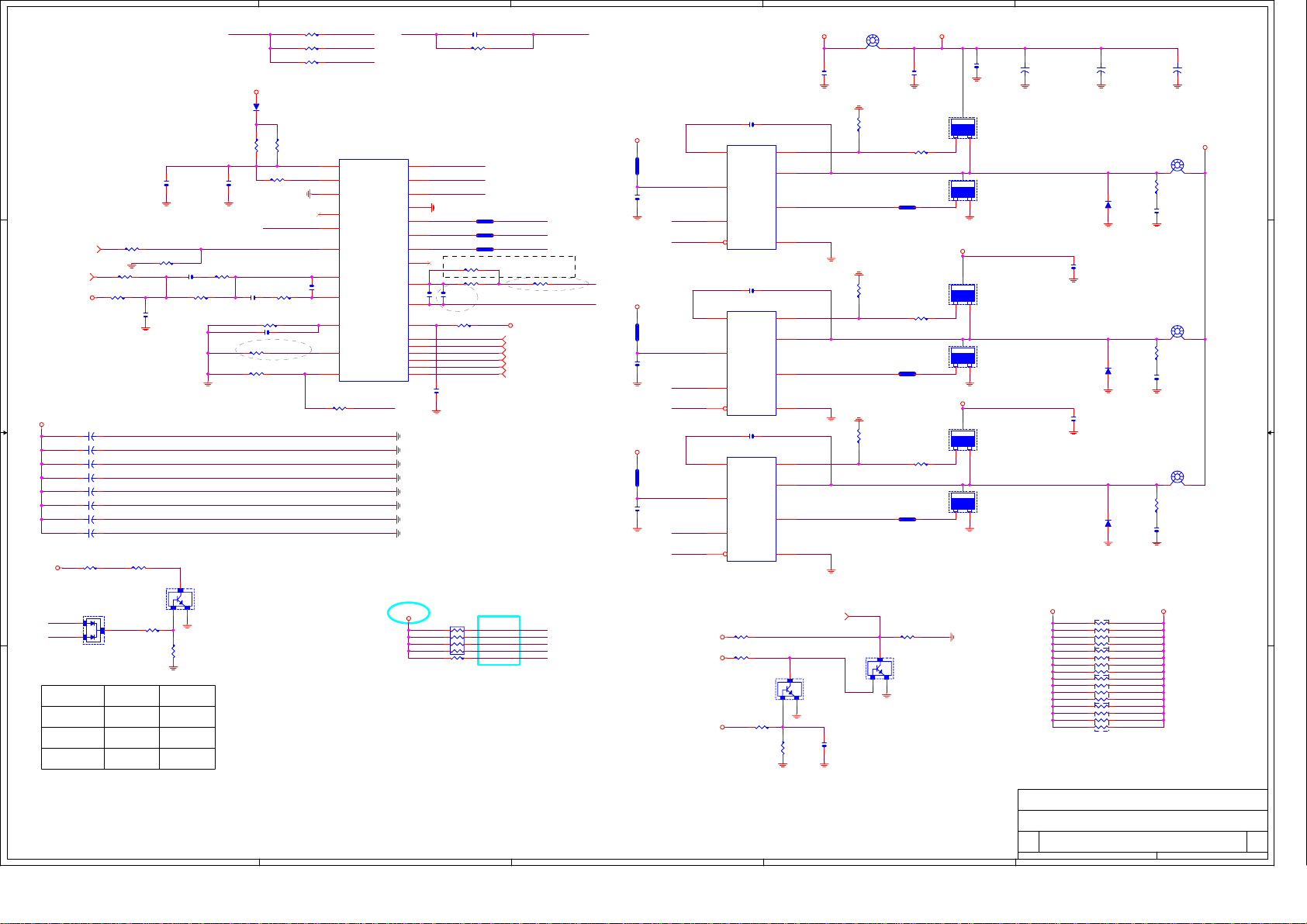Click the black dashed rectangle outline
Screen dimensions: 1307x924
[509, 267]
